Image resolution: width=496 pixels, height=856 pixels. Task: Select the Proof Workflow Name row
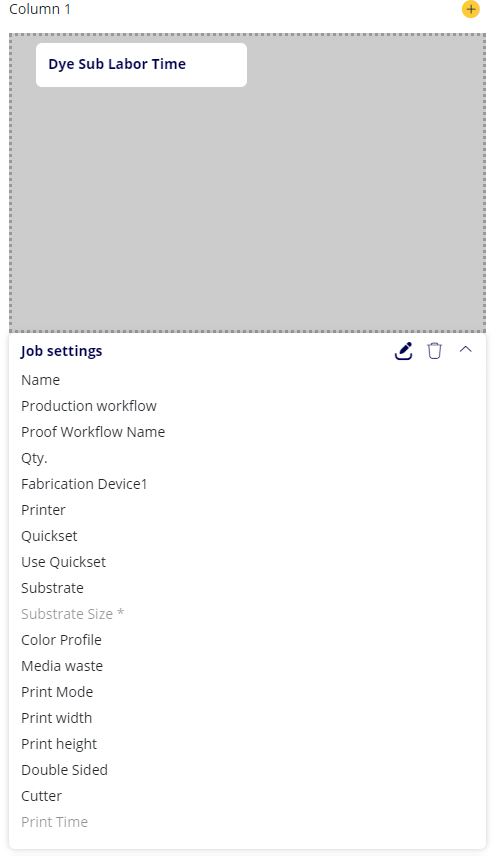click(x=93, y=432)
